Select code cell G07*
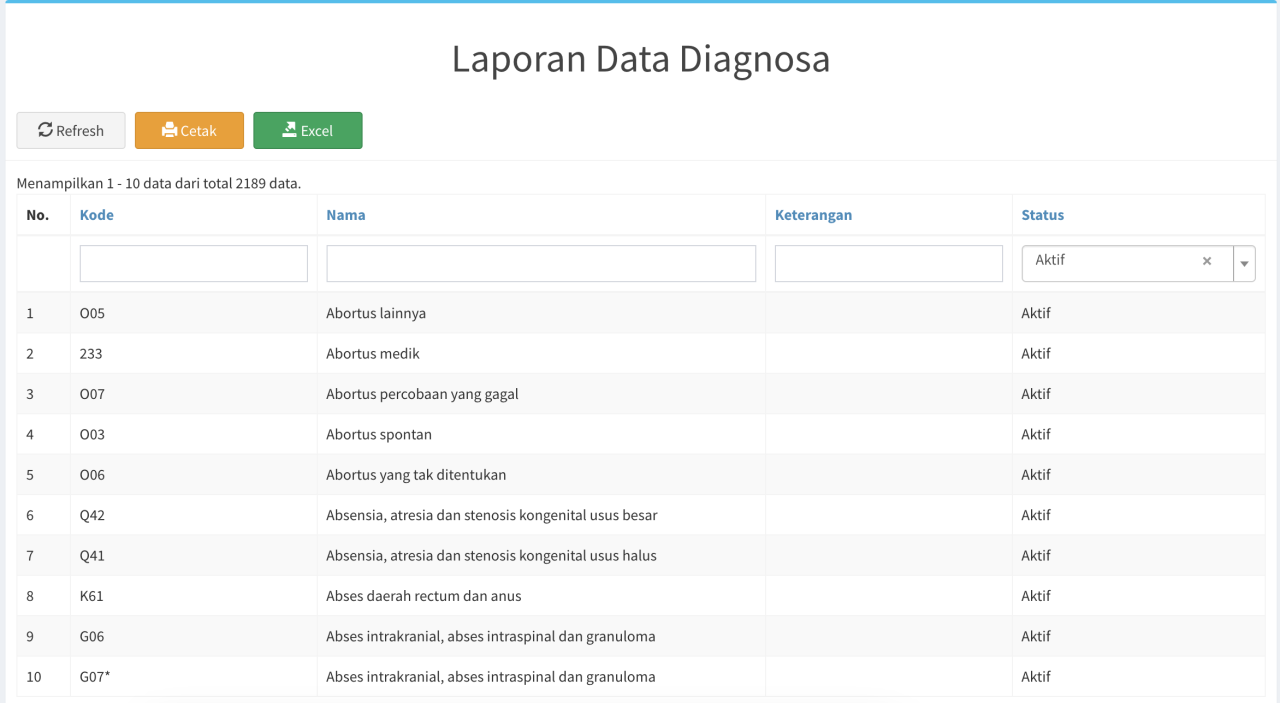 pos(95,677)
